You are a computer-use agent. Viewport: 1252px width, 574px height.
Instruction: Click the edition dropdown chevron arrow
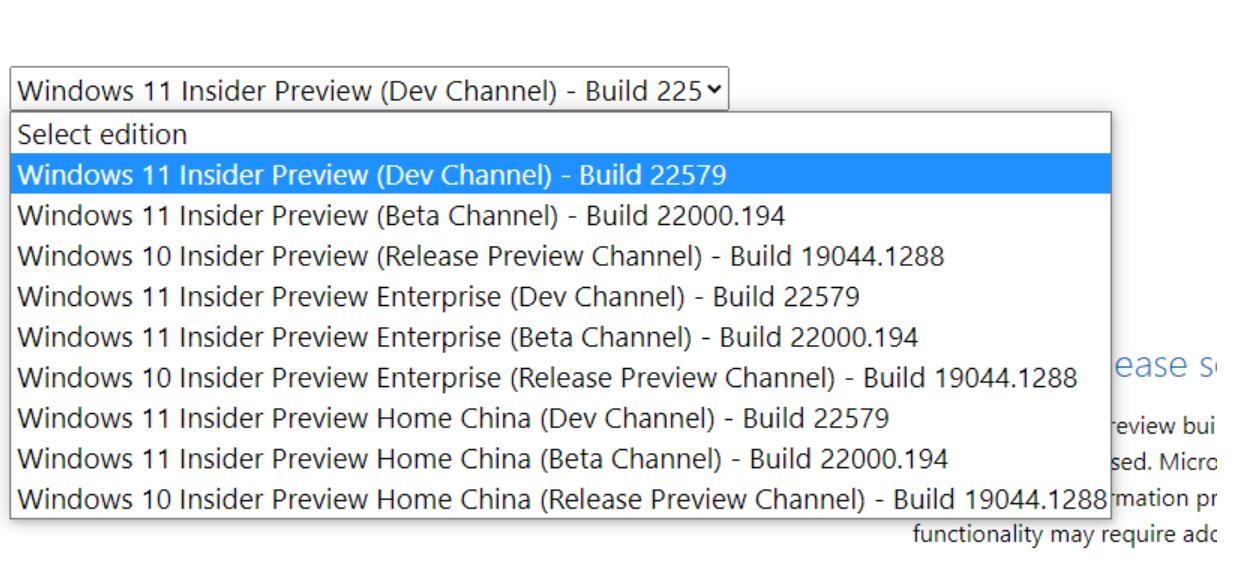coord(713,90)
